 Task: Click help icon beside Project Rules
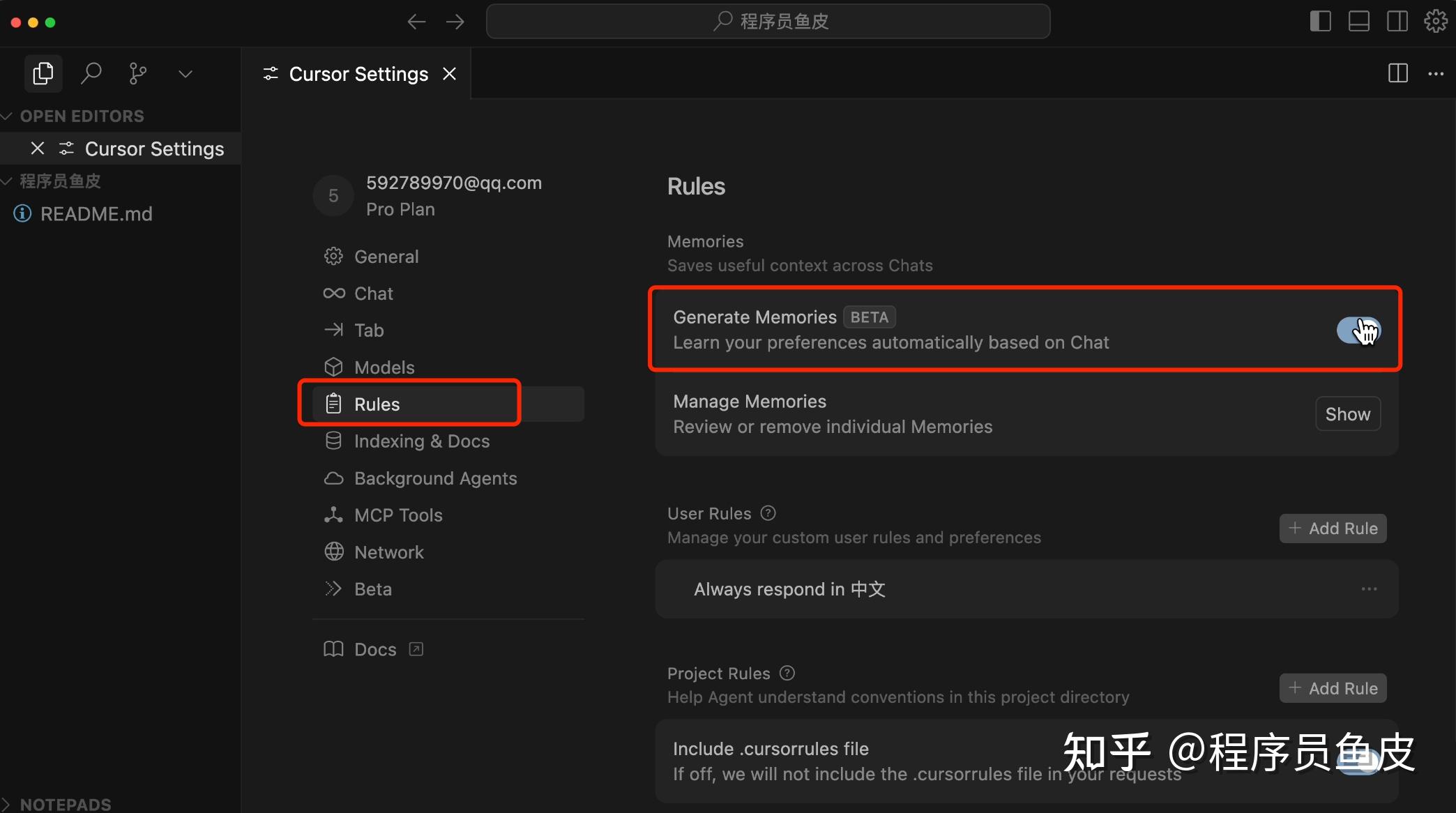[x=787, y=673]
